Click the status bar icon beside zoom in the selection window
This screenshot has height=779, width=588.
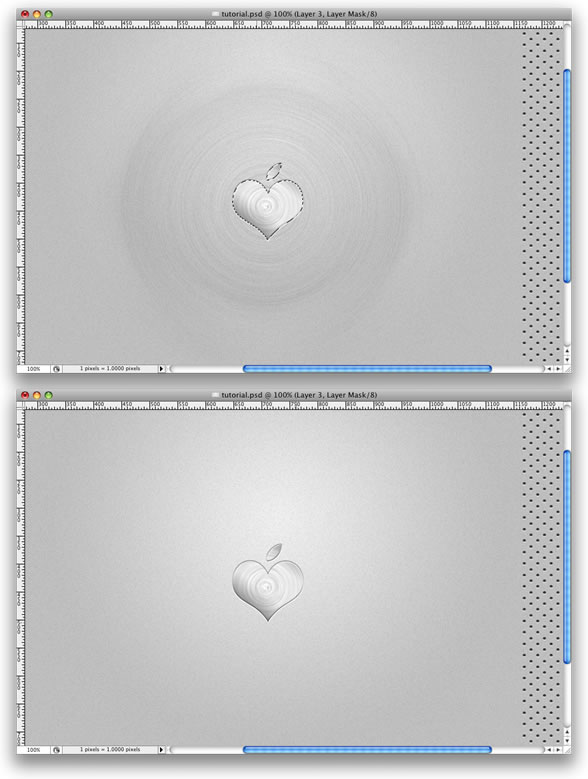pyautogui.click(x=56, y=369)
